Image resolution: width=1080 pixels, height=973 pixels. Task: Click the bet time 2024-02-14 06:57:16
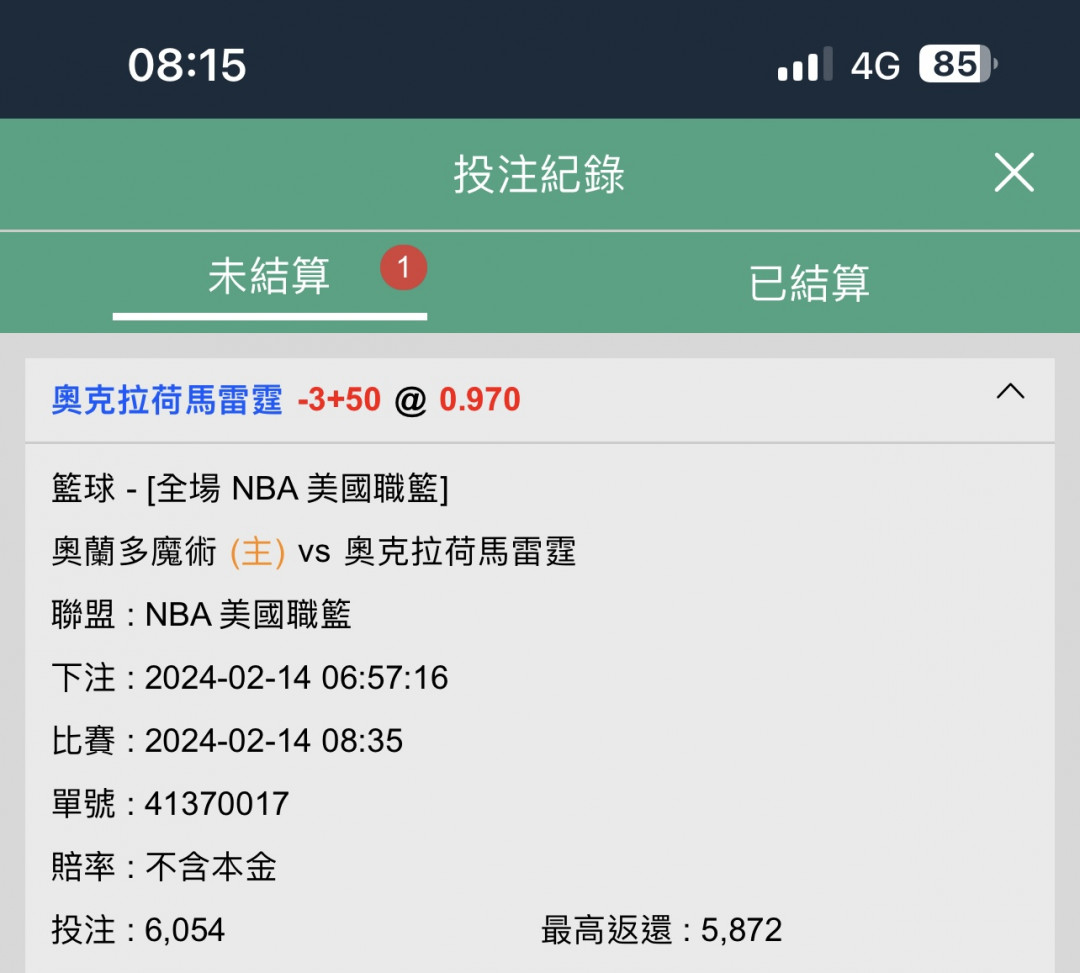pyautogui.click(x=296, y=678)
